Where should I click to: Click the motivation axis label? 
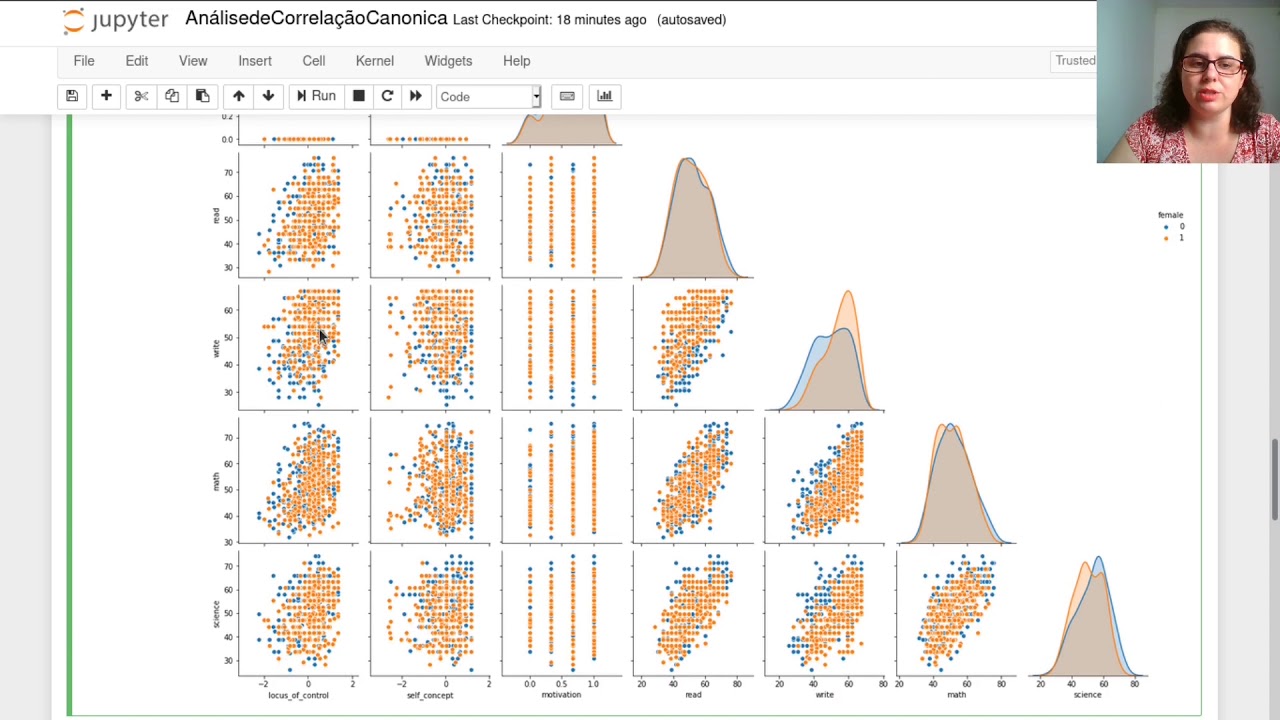(x=561, y=695)
